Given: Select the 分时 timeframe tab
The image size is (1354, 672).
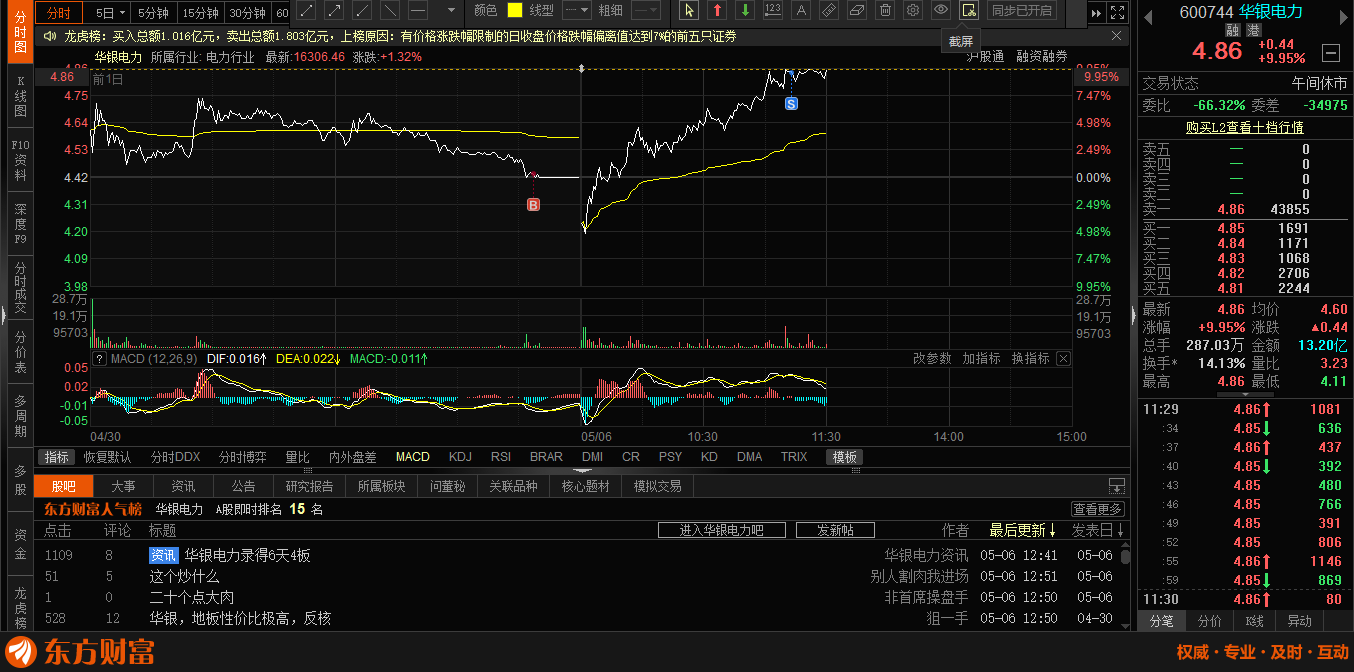Looking at the screenshot, I should [58, 12].
